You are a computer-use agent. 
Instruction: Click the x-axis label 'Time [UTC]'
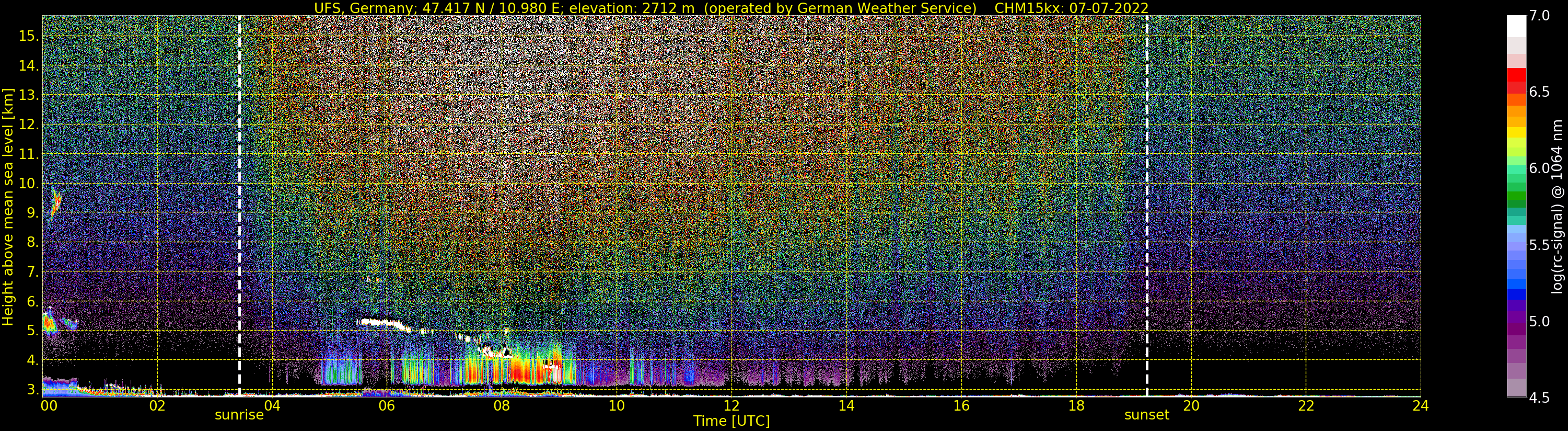[731, 421]
